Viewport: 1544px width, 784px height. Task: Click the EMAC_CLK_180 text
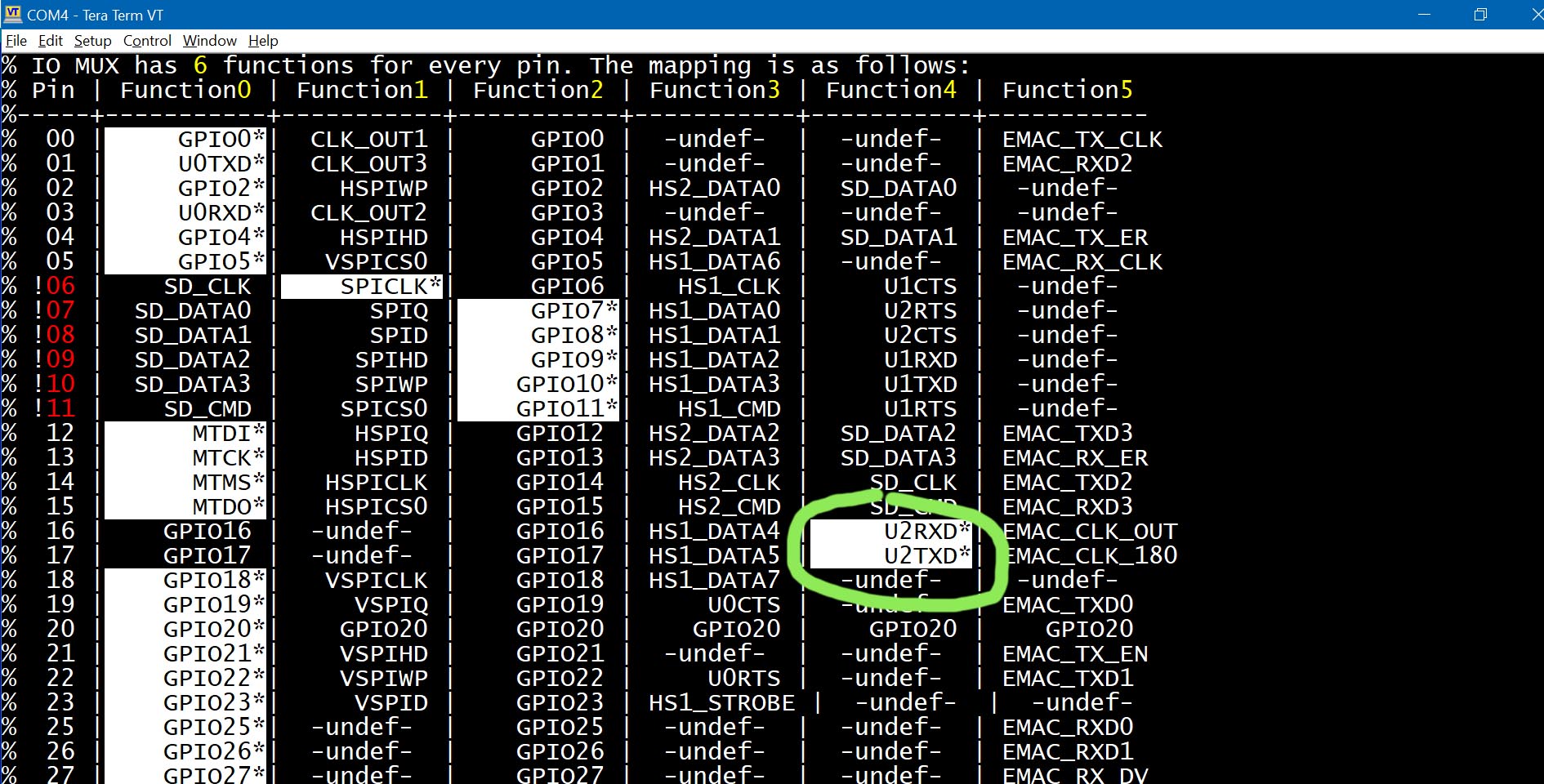pos(1090,556)
